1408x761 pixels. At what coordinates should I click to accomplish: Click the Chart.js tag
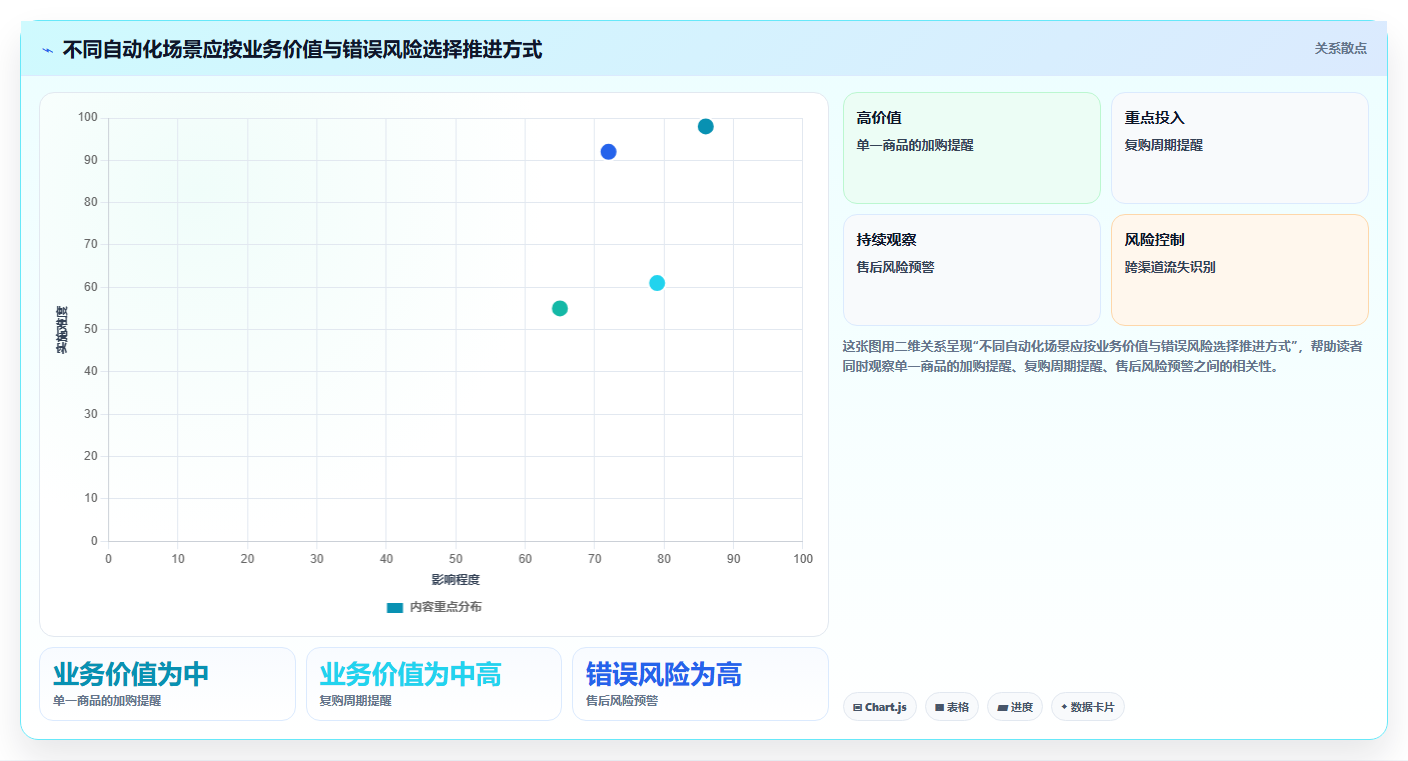click(880, 707)
